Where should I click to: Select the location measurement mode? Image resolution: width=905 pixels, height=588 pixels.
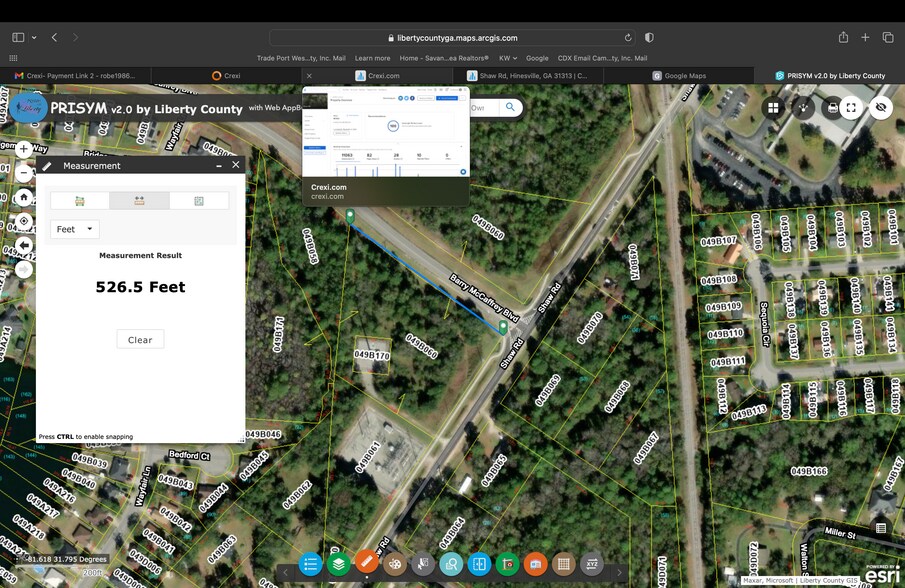[199, 201]
